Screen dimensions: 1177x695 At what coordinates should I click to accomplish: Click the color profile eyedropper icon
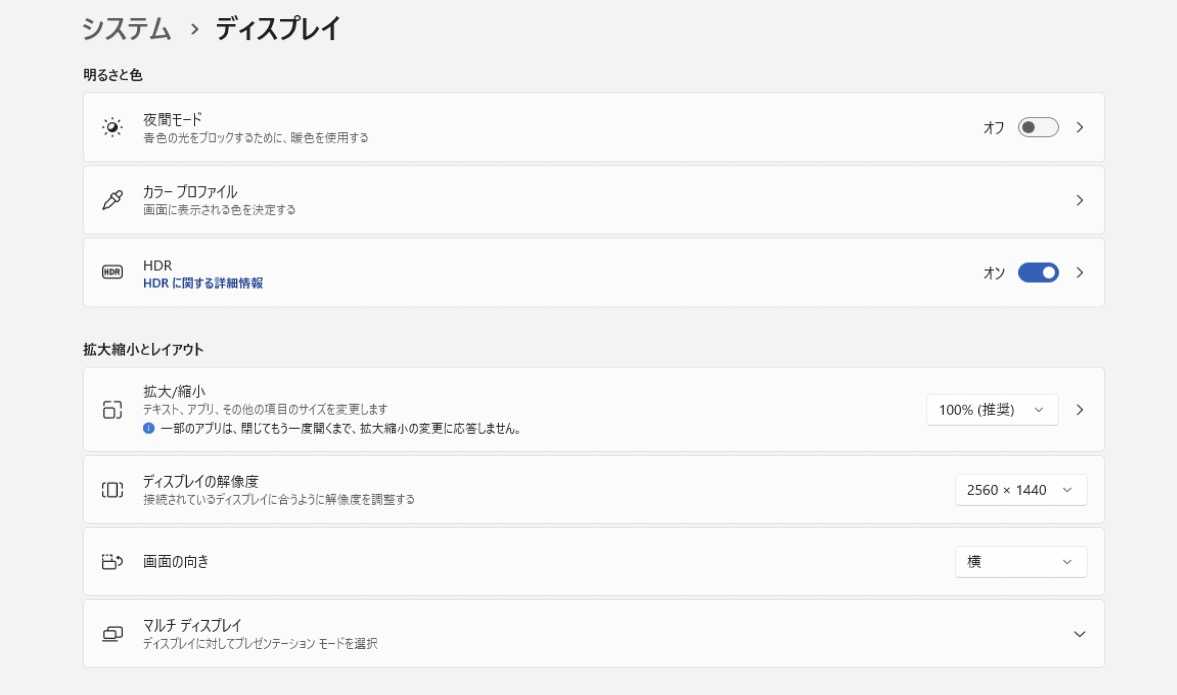(113, 200)
